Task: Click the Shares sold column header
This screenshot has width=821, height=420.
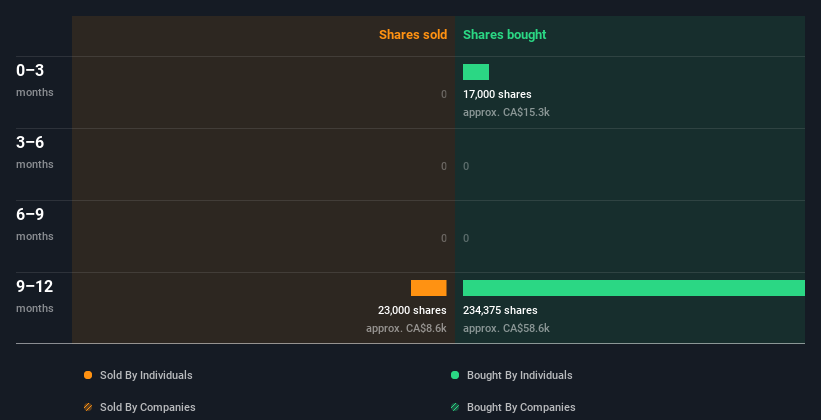Action: pos(413,35)
